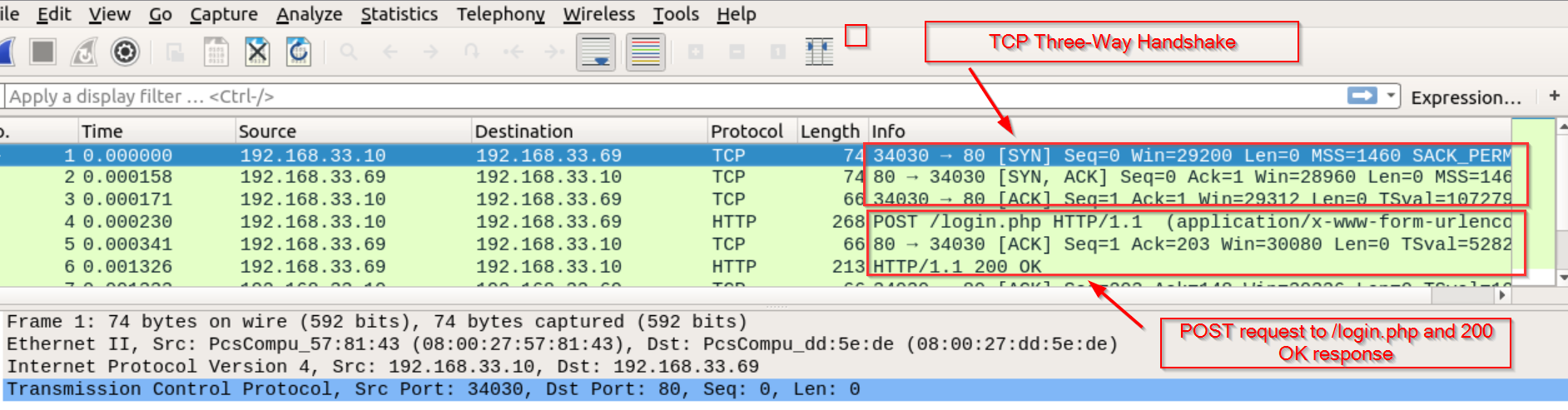Save the capture file
Image resolution: width=1568 pixels, height=410 pixels.
(x=216, y=52)
